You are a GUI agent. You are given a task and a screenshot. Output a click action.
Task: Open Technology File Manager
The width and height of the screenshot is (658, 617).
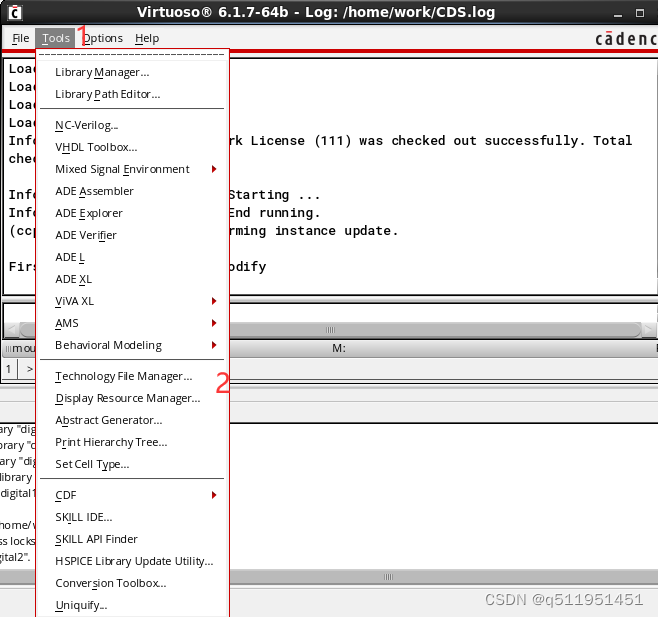pyautogui.click(x=132, y=376)
